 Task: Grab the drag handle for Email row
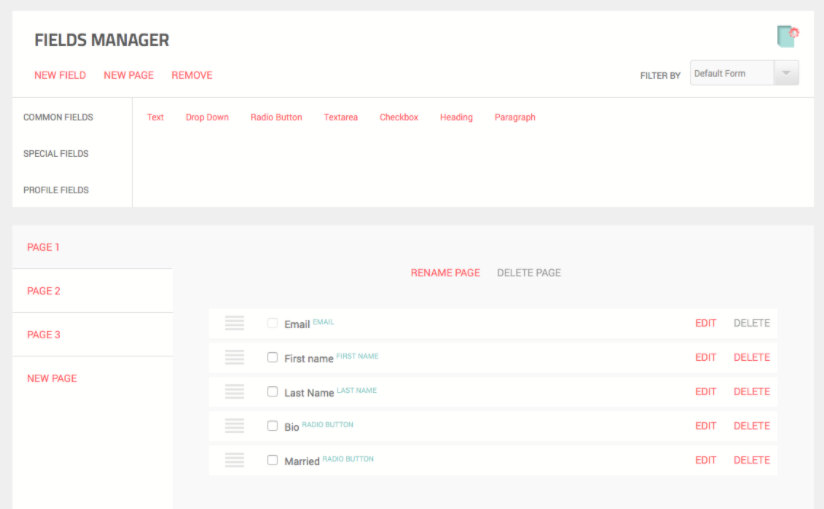pos(234,323)
